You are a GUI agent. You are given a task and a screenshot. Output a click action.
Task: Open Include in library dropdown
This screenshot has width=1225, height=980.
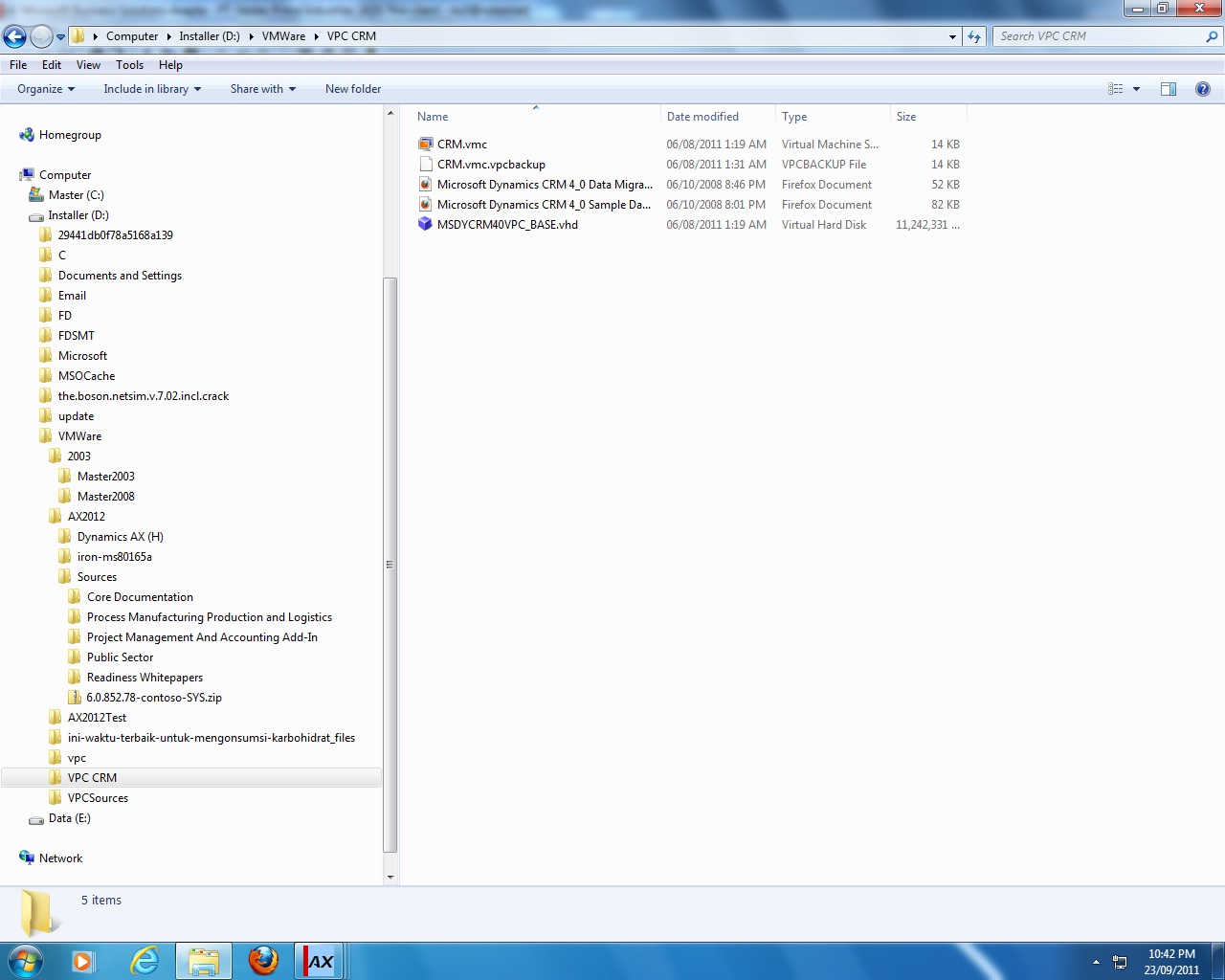[x=152, y=89]
